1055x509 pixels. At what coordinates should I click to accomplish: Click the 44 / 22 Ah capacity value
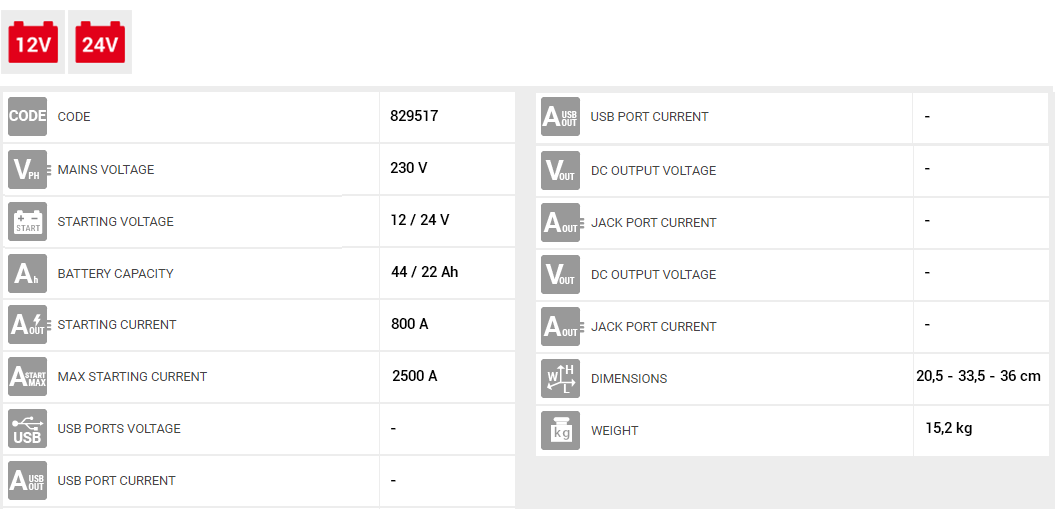point(424,272)
